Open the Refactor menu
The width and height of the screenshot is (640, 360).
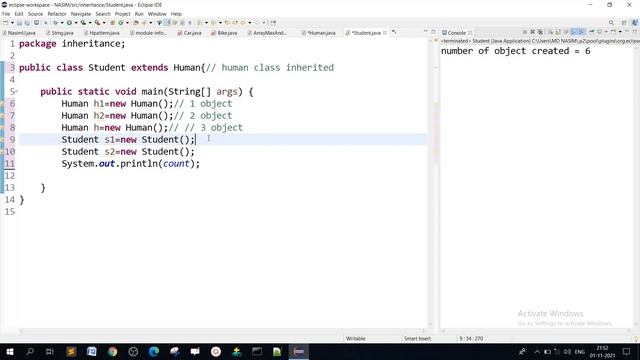[x=57, y=14]
